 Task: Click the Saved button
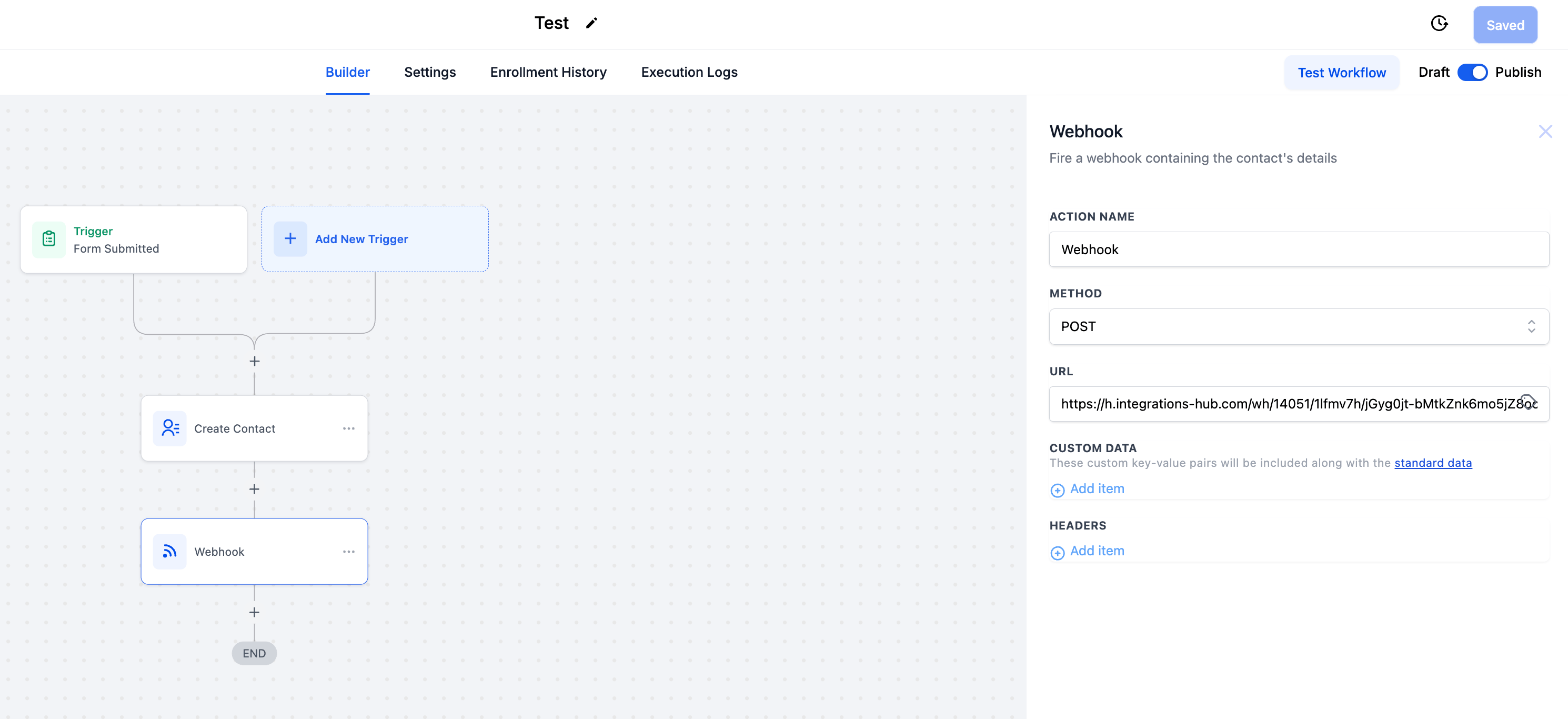tap(1505, 25)
